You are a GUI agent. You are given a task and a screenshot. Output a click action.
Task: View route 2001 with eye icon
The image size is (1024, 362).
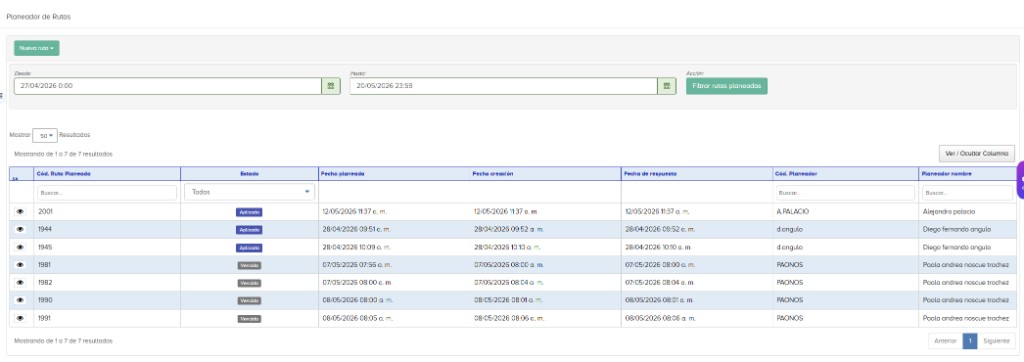point(20,212)
